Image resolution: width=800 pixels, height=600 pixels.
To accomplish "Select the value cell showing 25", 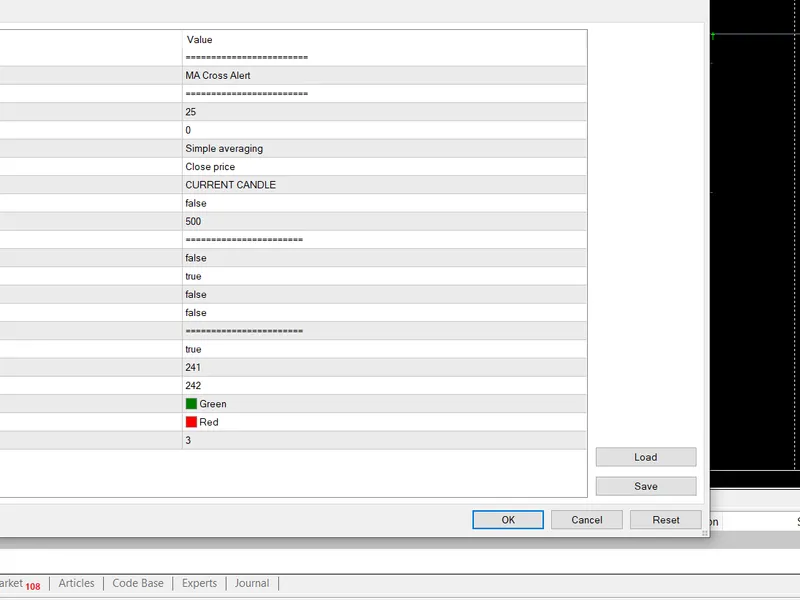I will click(x=384, y=112).
